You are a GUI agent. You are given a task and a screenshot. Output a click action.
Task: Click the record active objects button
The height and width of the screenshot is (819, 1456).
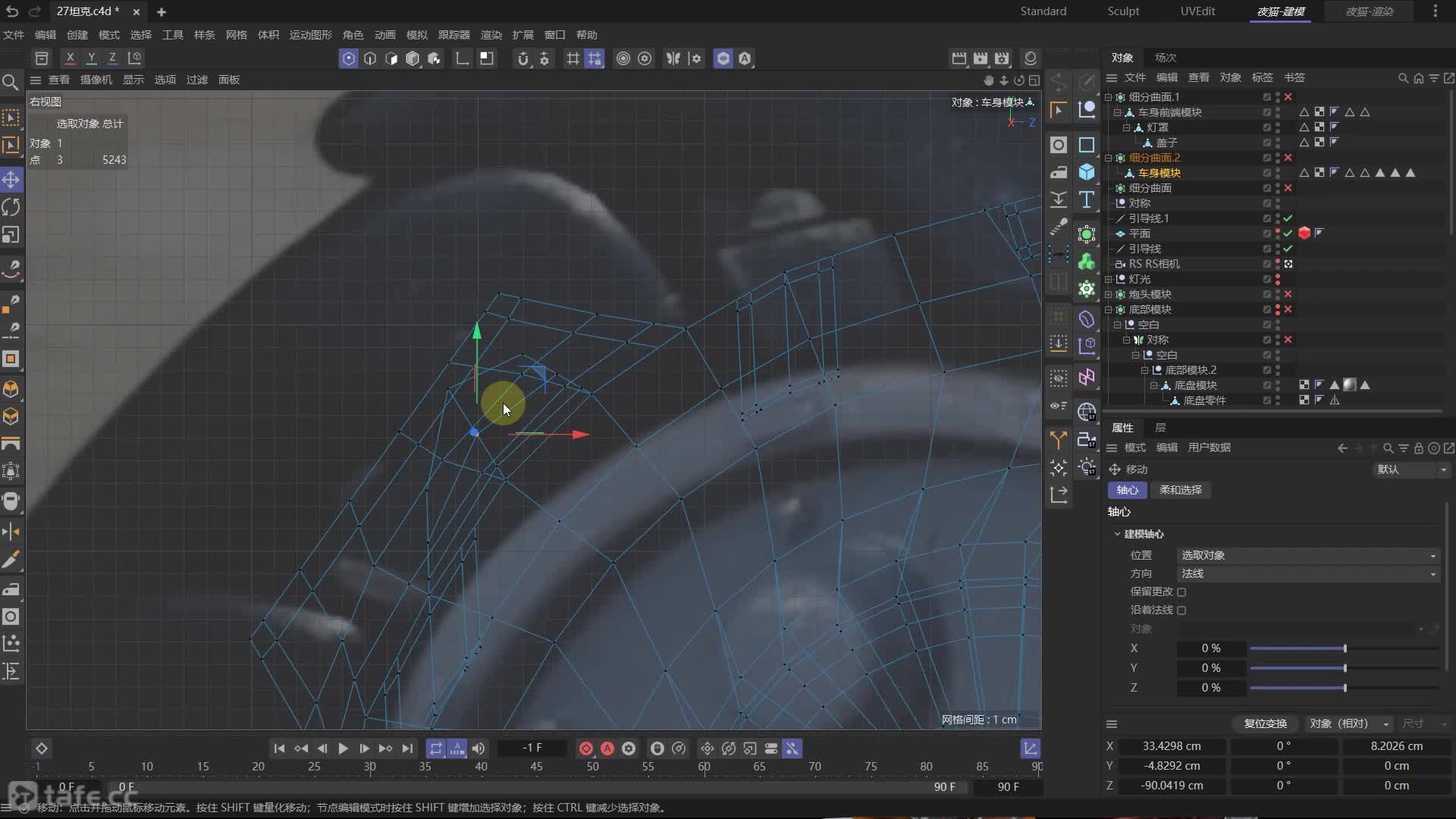(586, 748)
